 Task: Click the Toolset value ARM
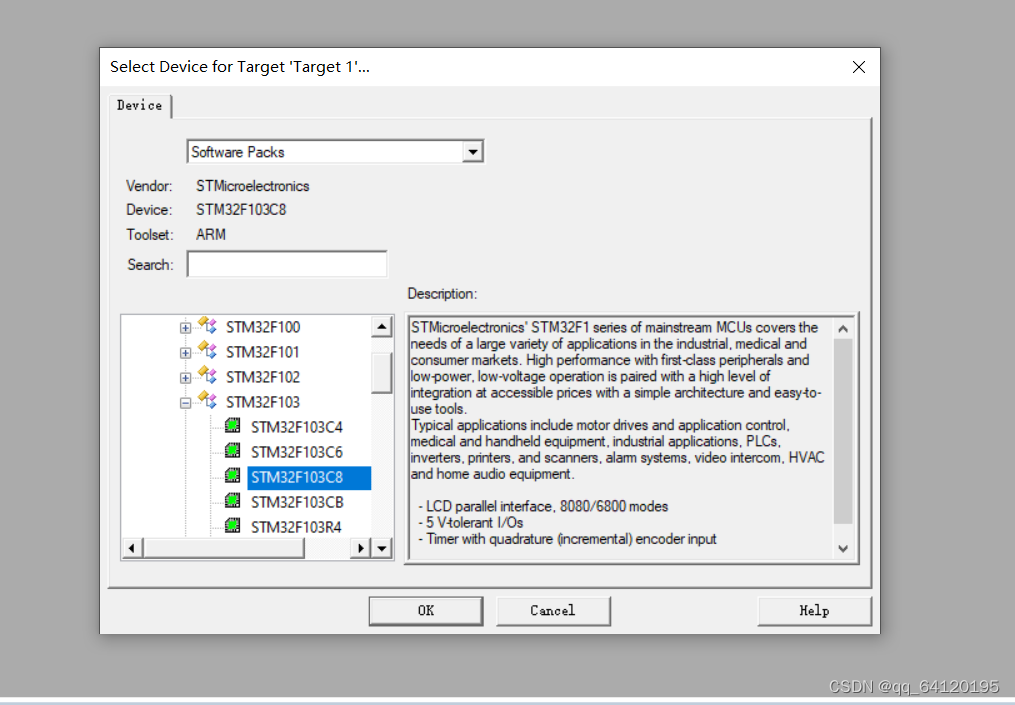click(x=211, y=234)
